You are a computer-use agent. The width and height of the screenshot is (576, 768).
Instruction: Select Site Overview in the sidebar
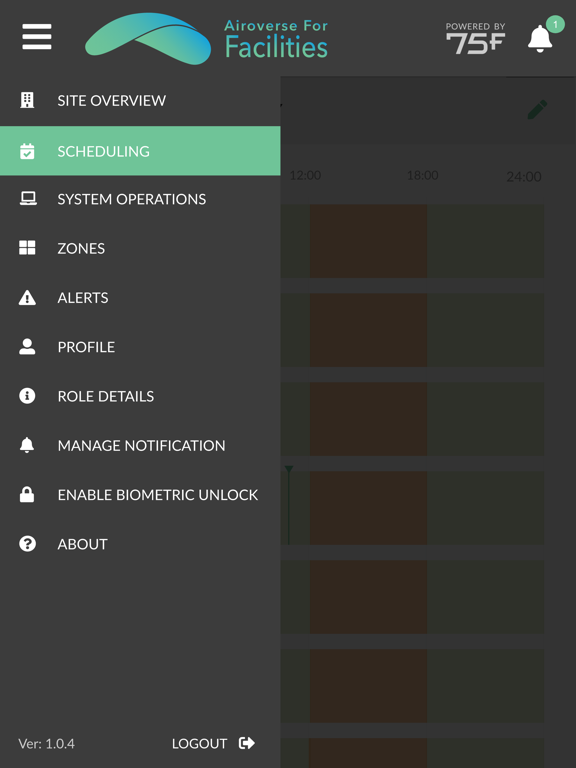pos(140,100)
